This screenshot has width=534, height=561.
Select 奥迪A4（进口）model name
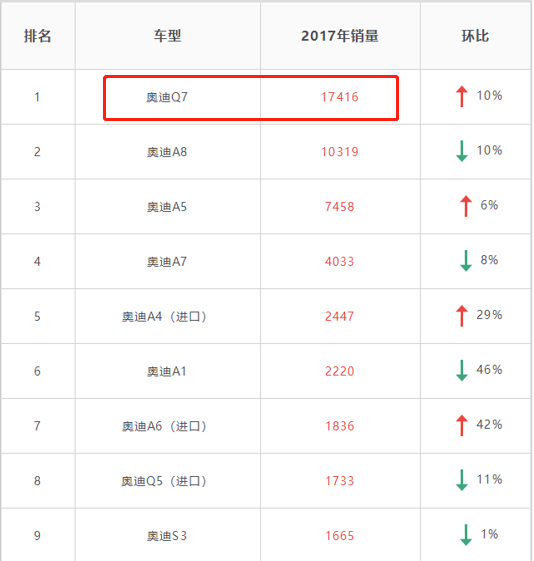tap(164, 317)
